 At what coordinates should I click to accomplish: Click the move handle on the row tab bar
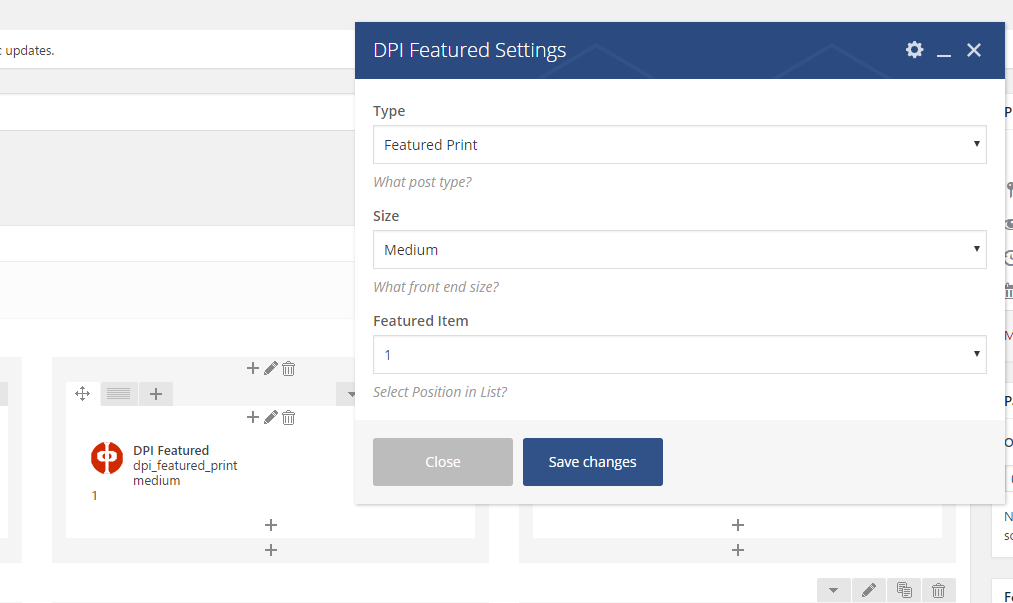83,394
